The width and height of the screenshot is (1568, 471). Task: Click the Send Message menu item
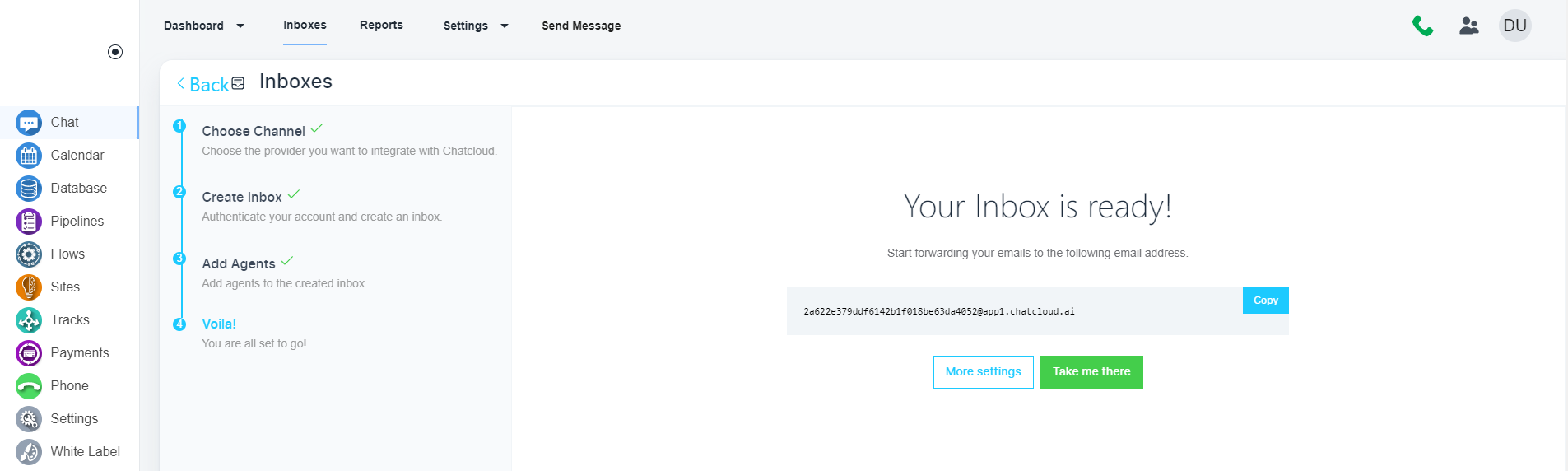coord(581,26)
